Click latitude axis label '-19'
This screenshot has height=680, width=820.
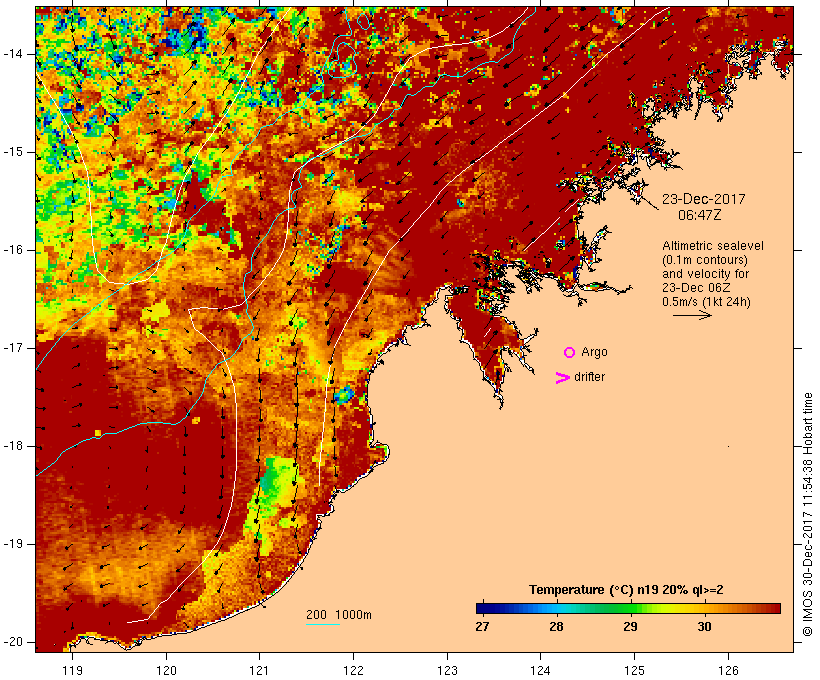13,544
